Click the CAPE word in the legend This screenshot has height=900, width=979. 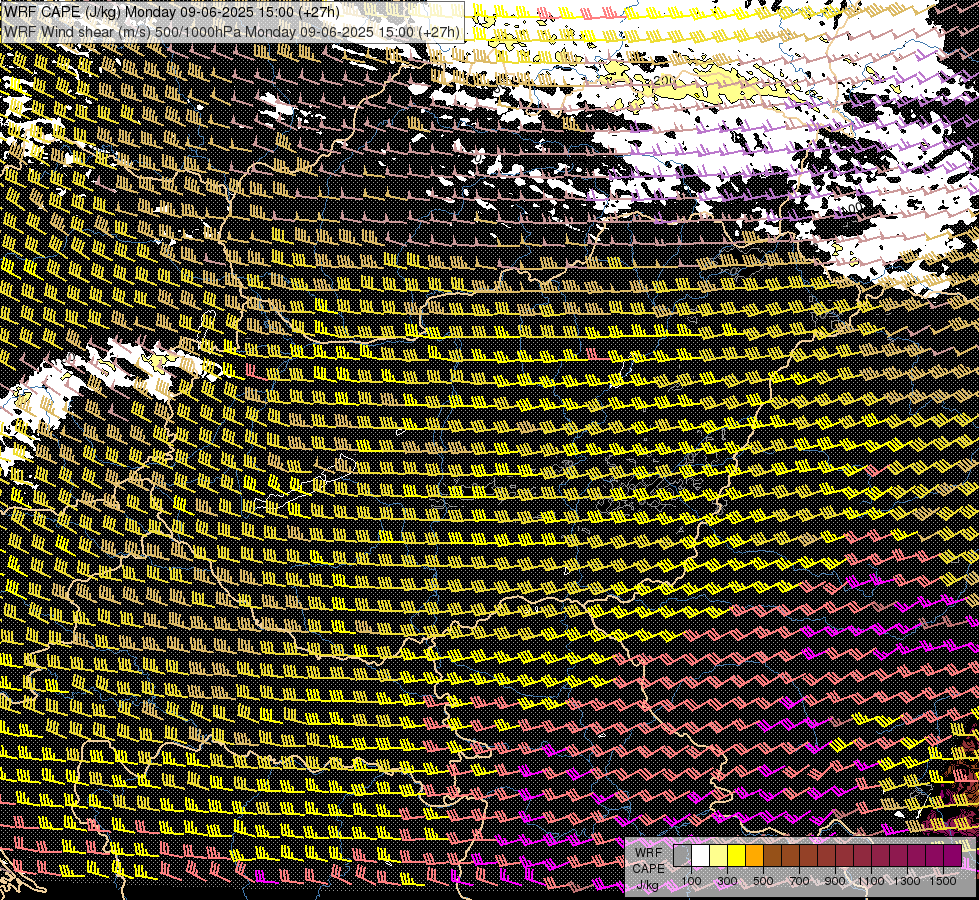coord(648,869)
